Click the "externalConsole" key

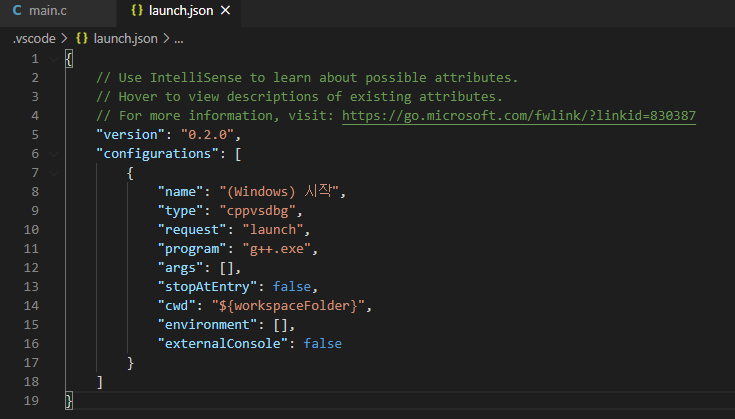tap(223, 344)
